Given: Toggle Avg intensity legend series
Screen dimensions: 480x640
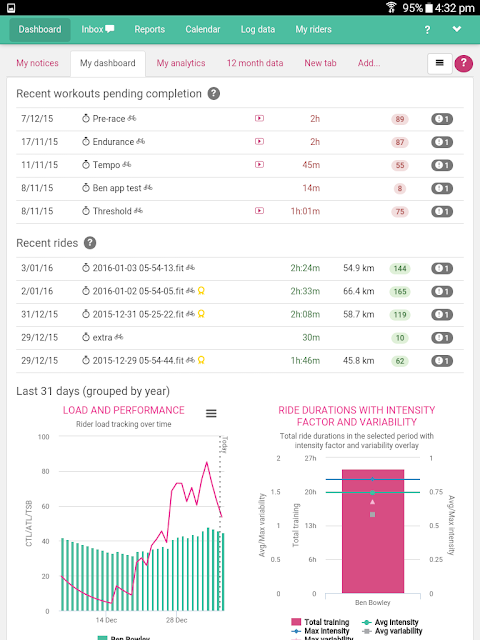Looking at the screenshot, I should pyautogui.click(x=390, y=622).
